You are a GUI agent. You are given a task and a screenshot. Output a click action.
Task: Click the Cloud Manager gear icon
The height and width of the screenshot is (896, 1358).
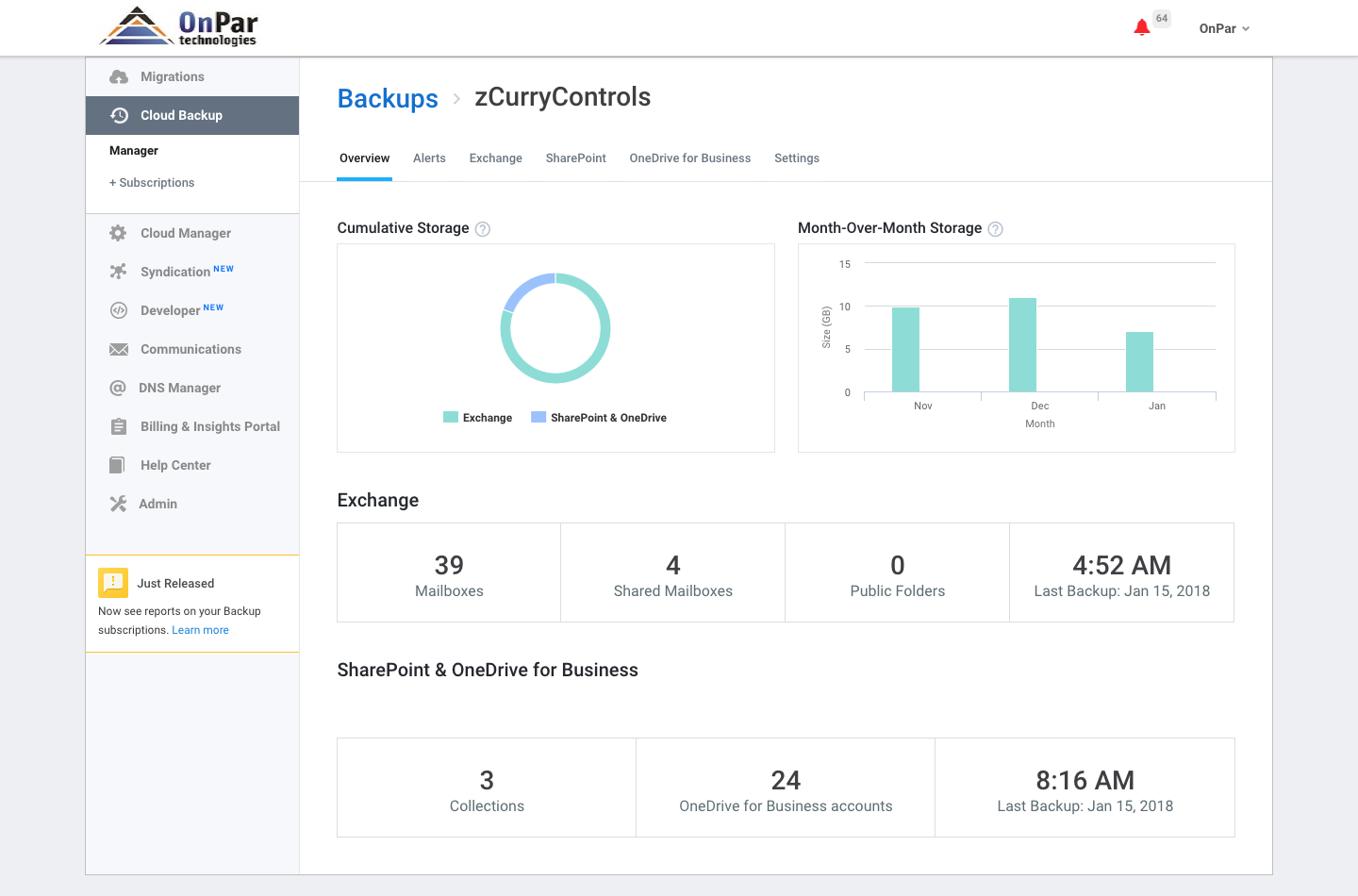(x=118, y=233)
